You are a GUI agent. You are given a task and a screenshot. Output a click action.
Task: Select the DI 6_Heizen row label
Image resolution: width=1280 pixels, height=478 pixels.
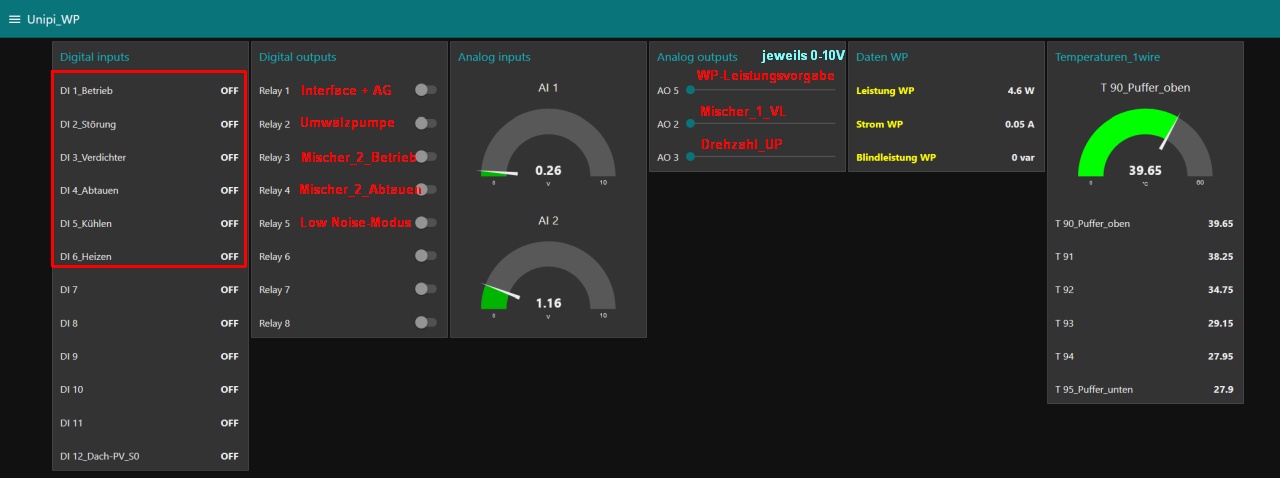click(x=86, y=257)
